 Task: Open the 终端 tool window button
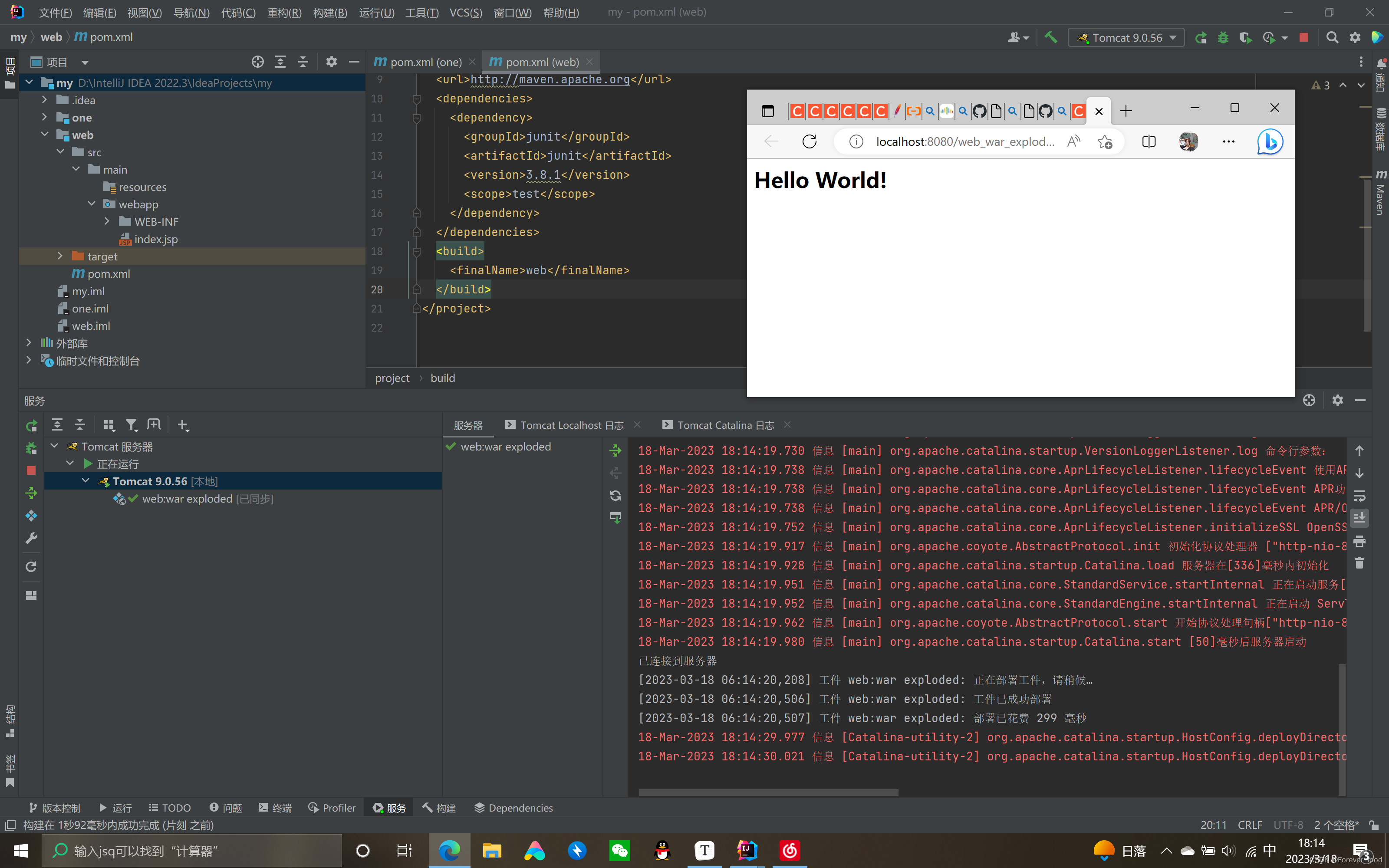(x=275, y=808)
